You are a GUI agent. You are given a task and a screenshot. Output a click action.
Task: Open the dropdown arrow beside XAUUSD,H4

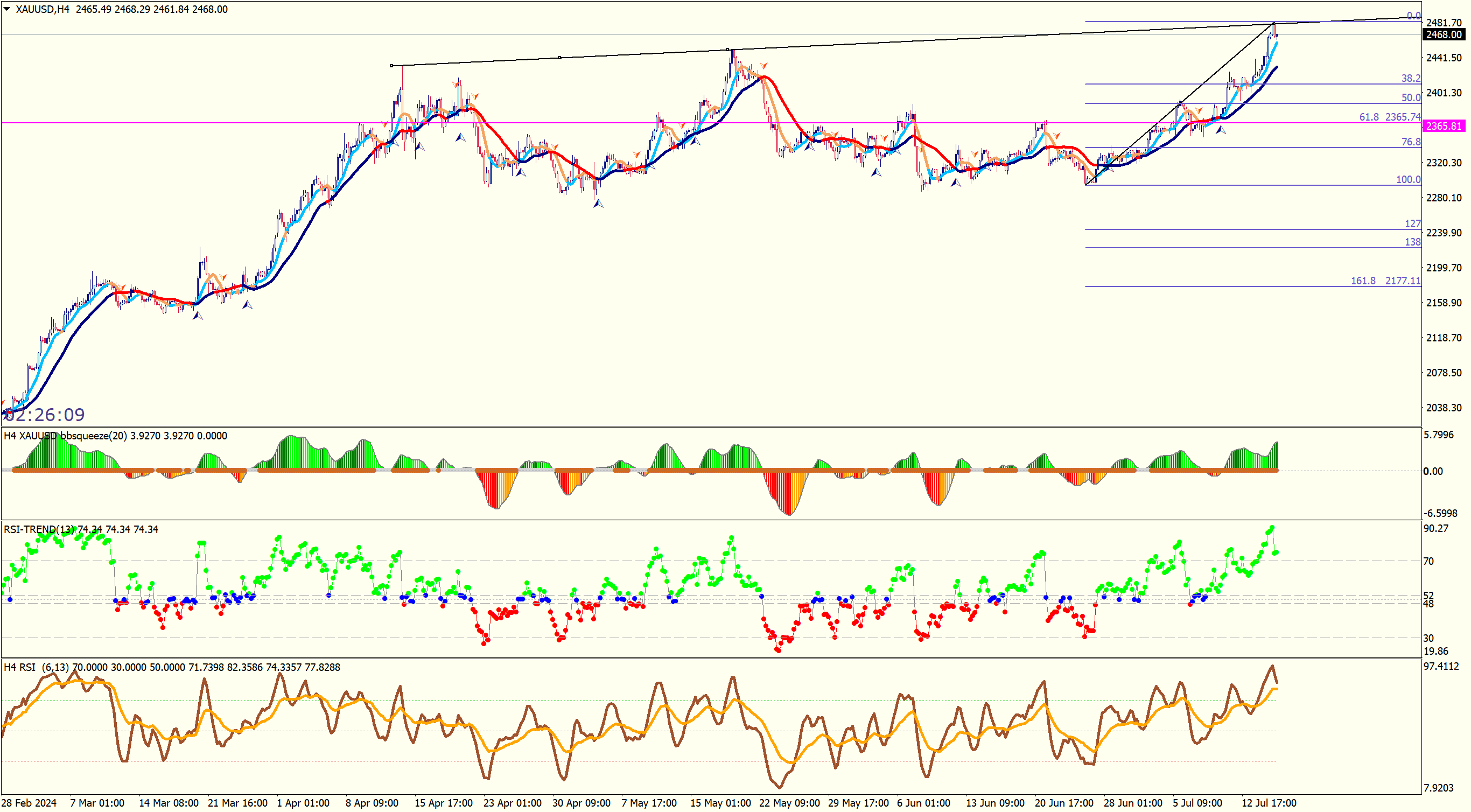[x=6, y=9]
